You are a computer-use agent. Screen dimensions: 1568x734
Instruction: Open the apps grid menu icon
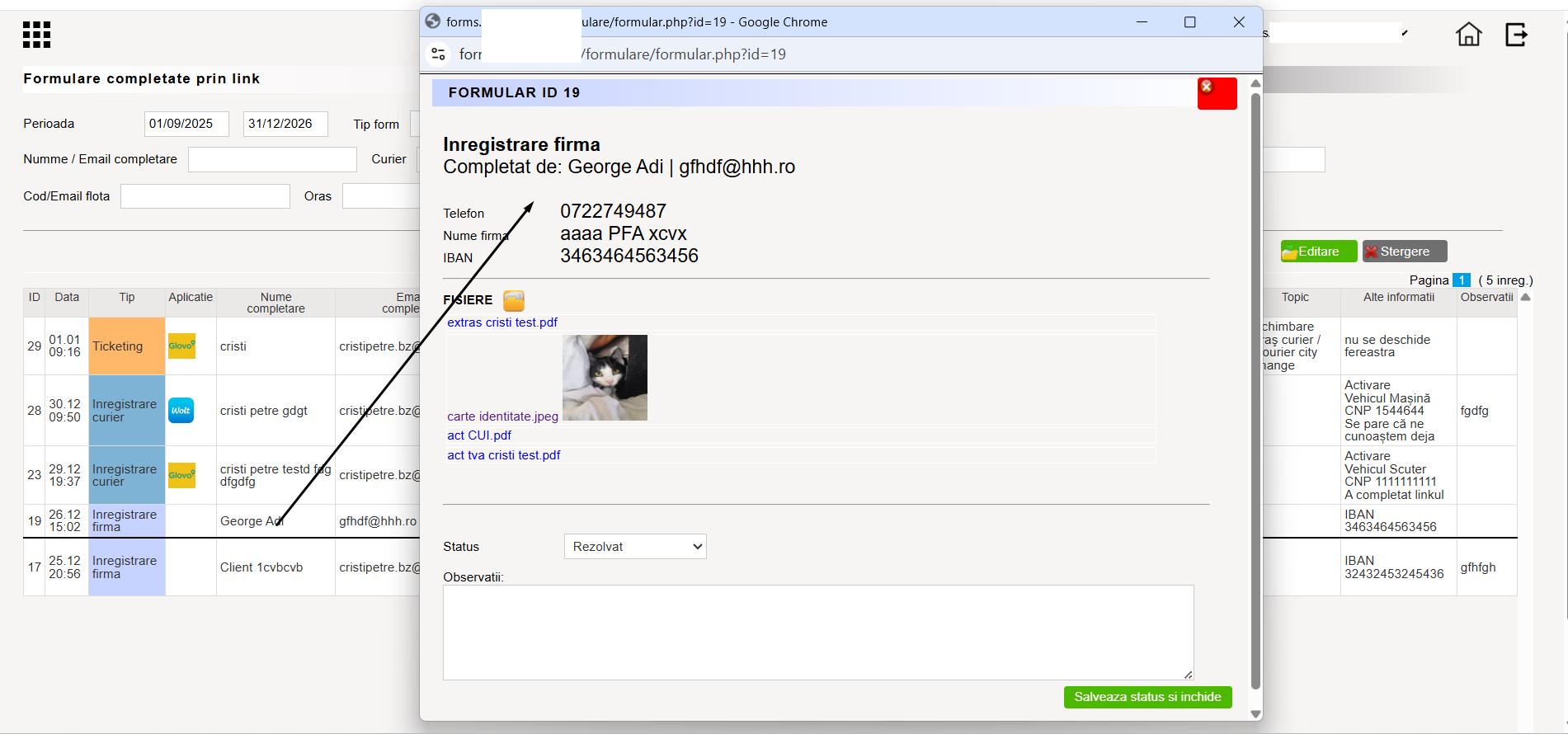coord(36,35)
